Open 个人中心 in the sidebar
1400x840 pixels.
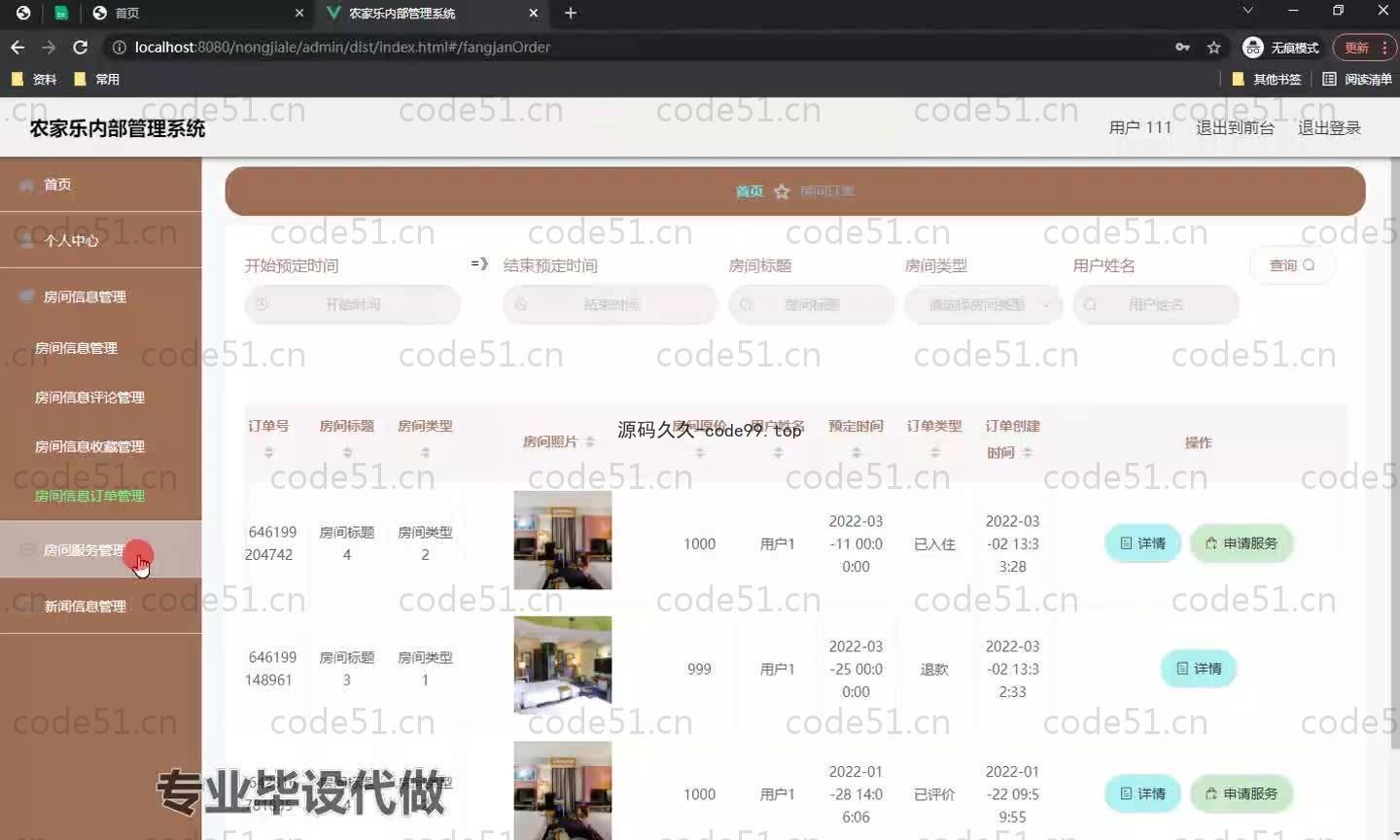click(101, 240)
